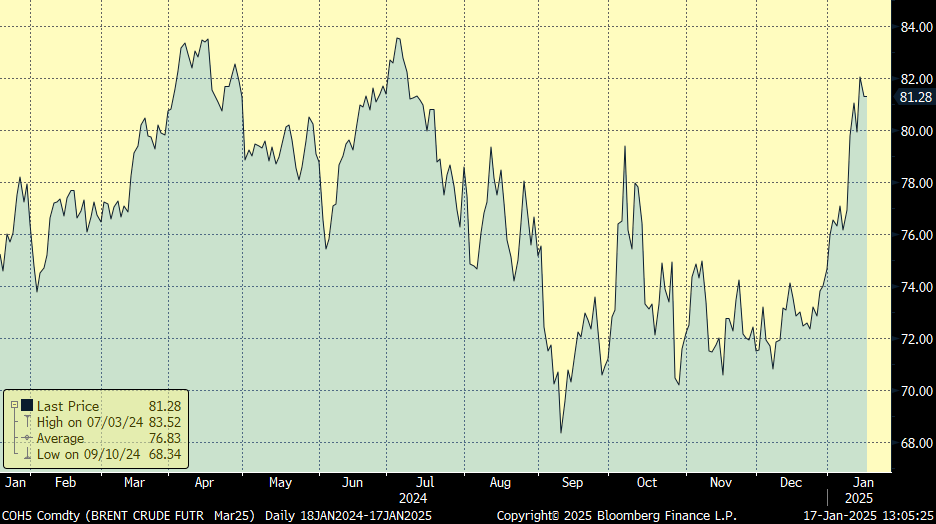Click the Dec label on the time axis
Image resolution: width=936 pixels, height=524 pixels.
(x=791, y=482)
